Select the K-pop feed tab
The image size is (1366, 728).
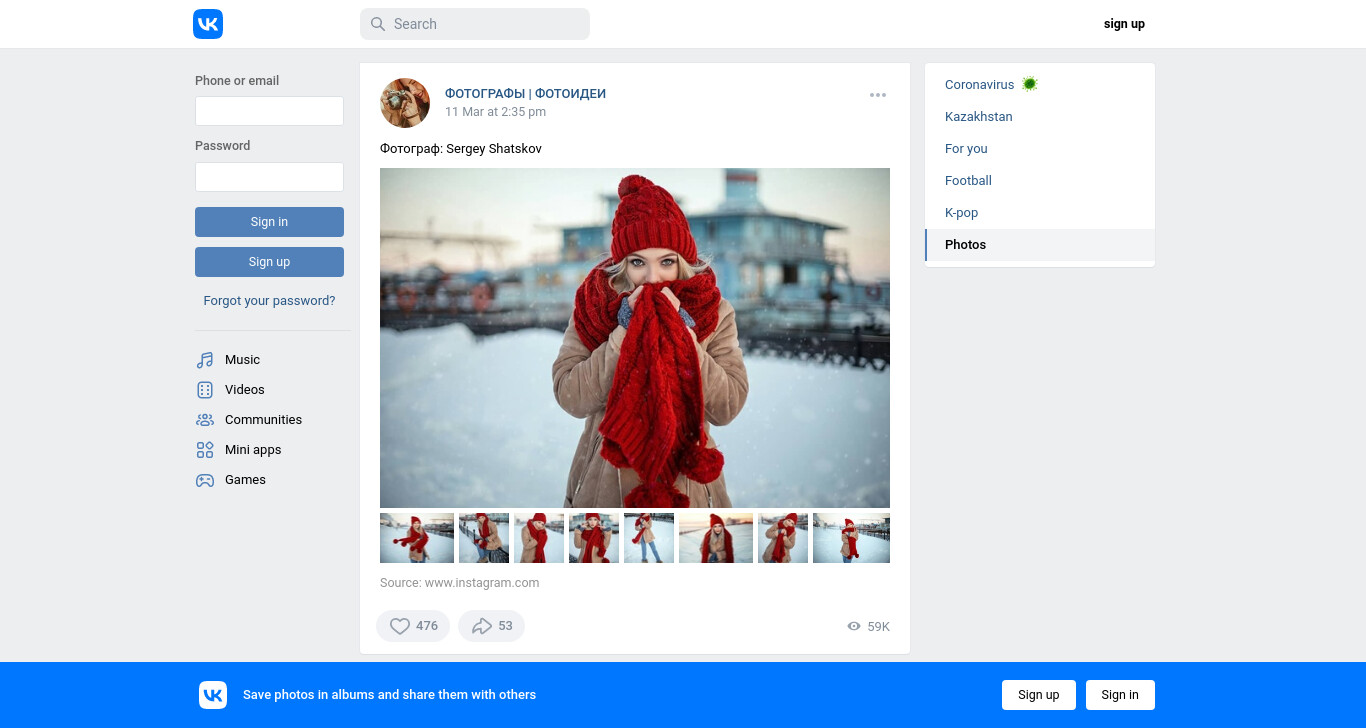[1040, 213]
